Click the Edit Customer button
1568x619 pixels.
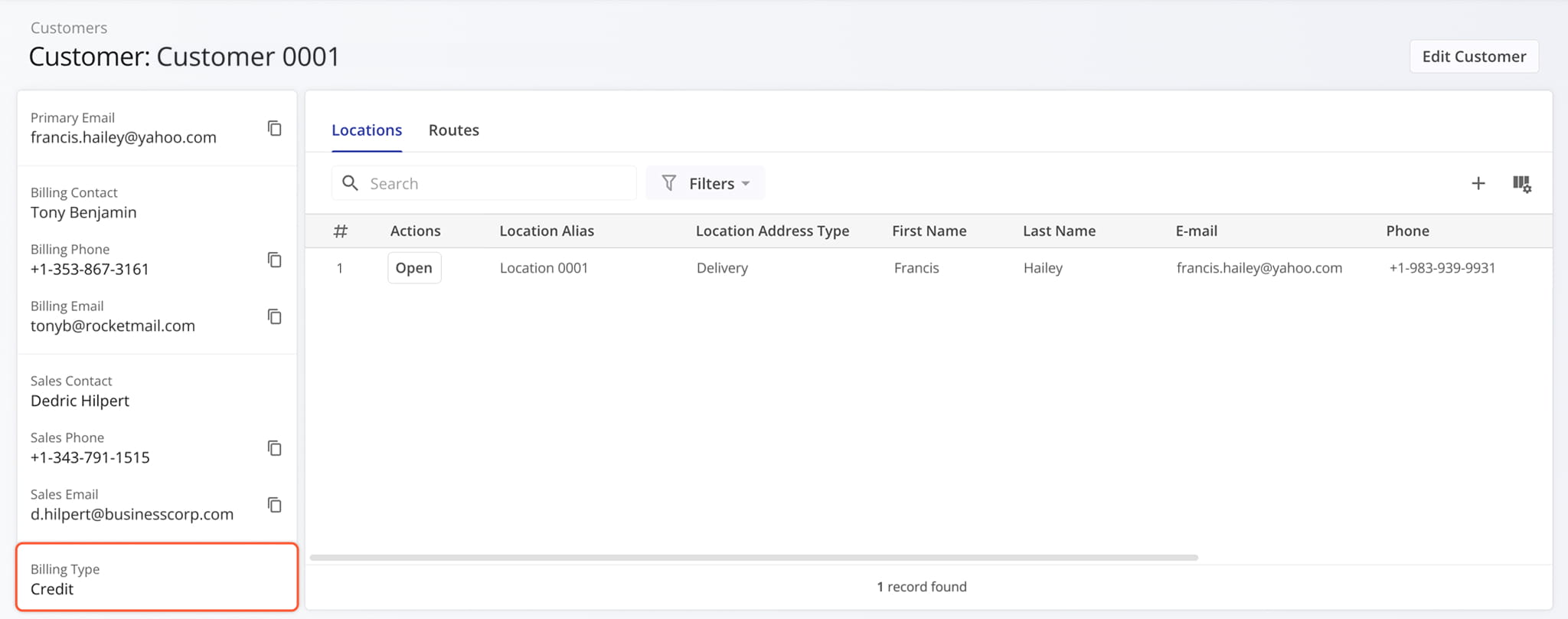[1474, 57]
